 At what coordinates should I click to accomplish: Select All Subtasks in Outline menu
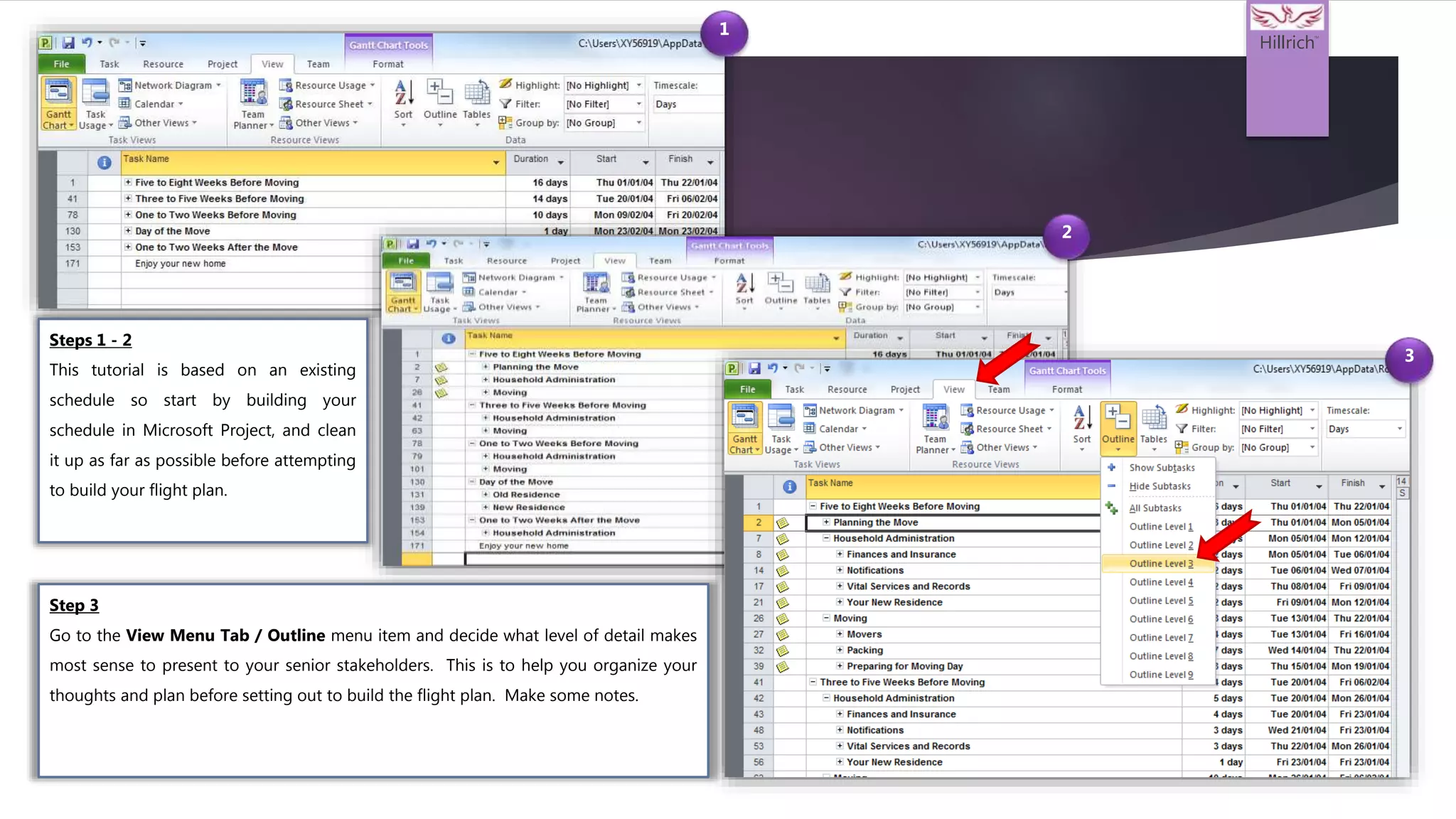(x=1157, y=508)
